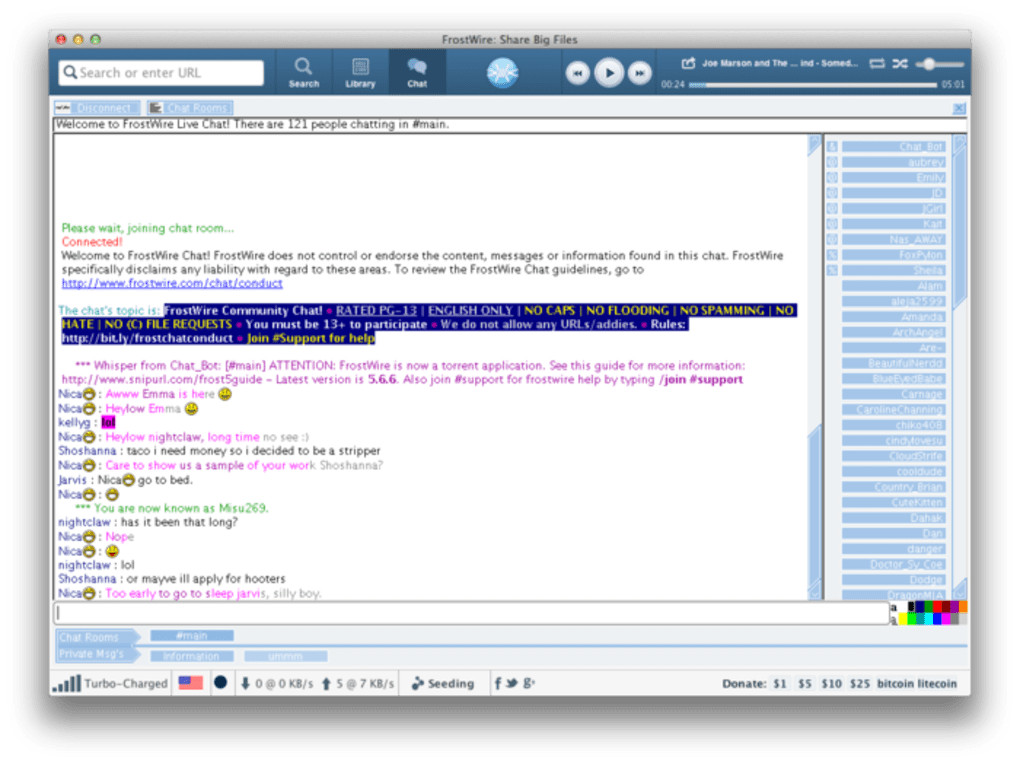Screen dimensions: 1020x764
Task: Select user FoxPyton in the user list
Action: pos(893,255)
